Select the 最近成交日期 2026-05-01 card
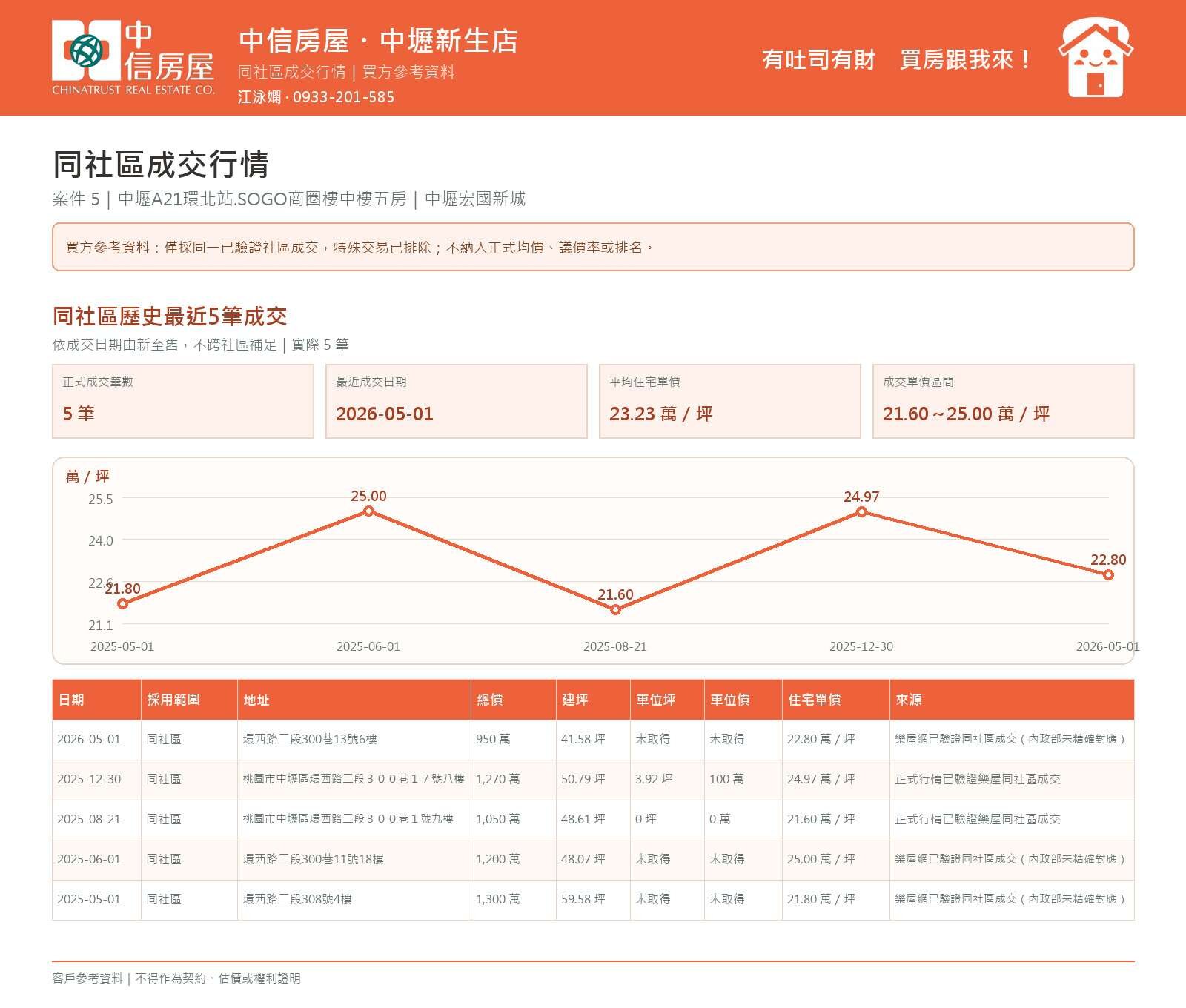 (x=457, y=401)
